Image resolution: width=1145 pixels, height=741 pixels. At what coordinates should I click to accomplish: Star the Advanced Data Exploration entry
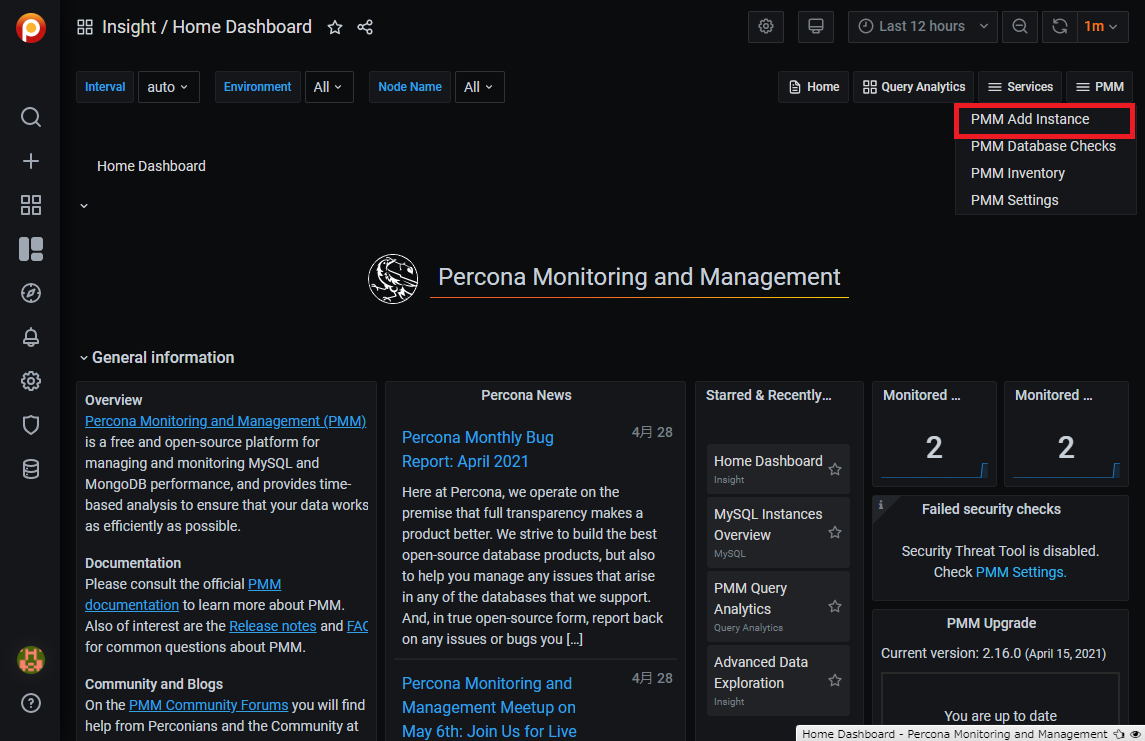(x=835, y=680)
